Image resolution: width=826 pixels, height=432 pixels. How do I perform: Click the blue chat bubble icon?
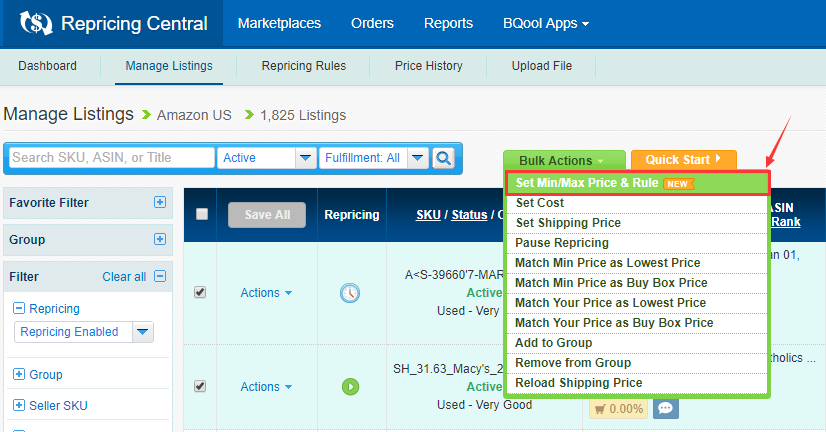click(x=666, y=408)
